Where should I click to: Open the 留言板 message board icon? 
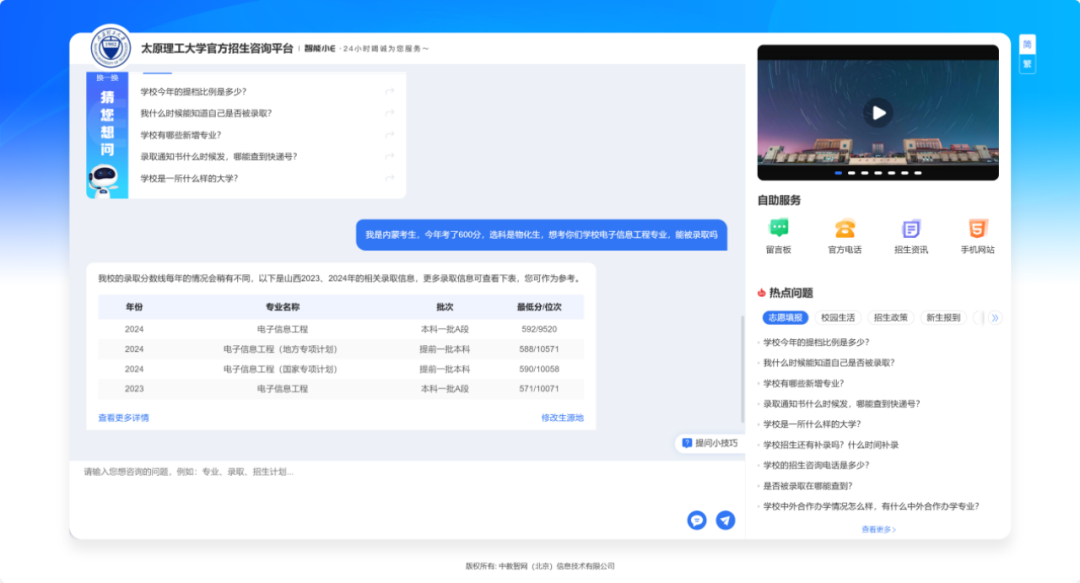(778, 229)
